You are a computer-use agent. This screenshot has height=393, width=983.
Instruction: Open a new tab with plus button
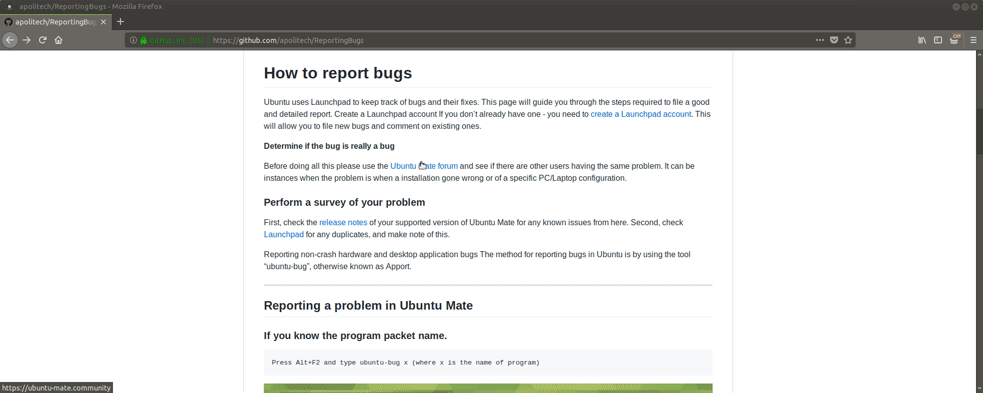pos(120,21)
